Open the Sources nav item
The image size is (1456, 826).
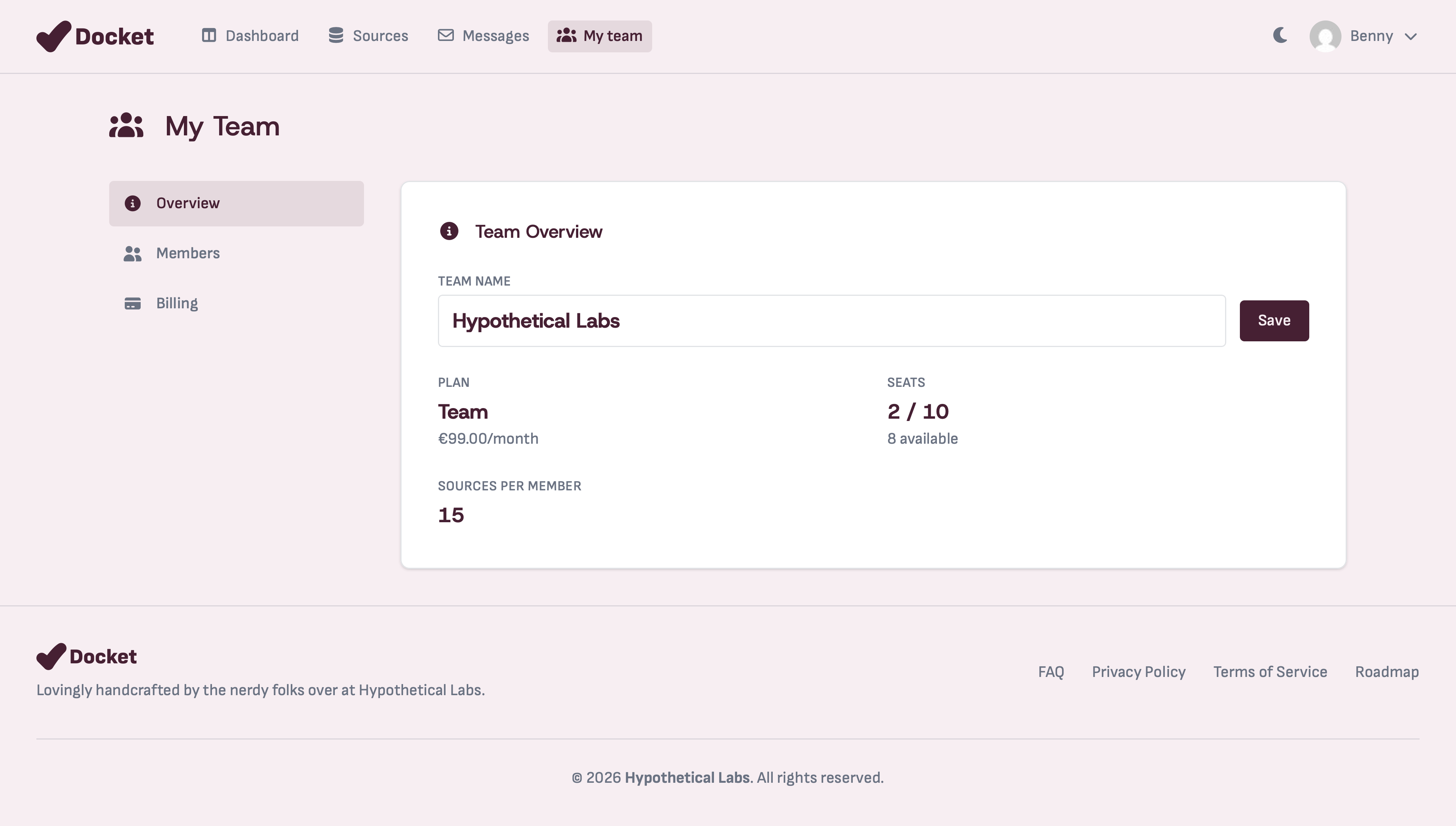(x=369, y=36)
